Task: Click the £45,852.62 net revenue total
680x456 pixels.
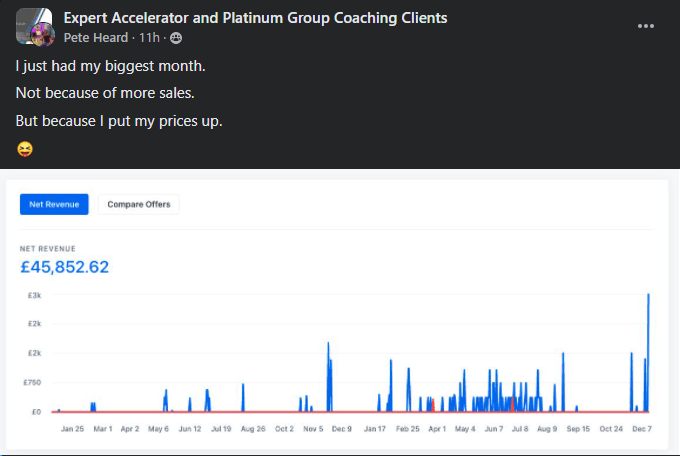Action: pyautogui.click(x=65, y=267)
